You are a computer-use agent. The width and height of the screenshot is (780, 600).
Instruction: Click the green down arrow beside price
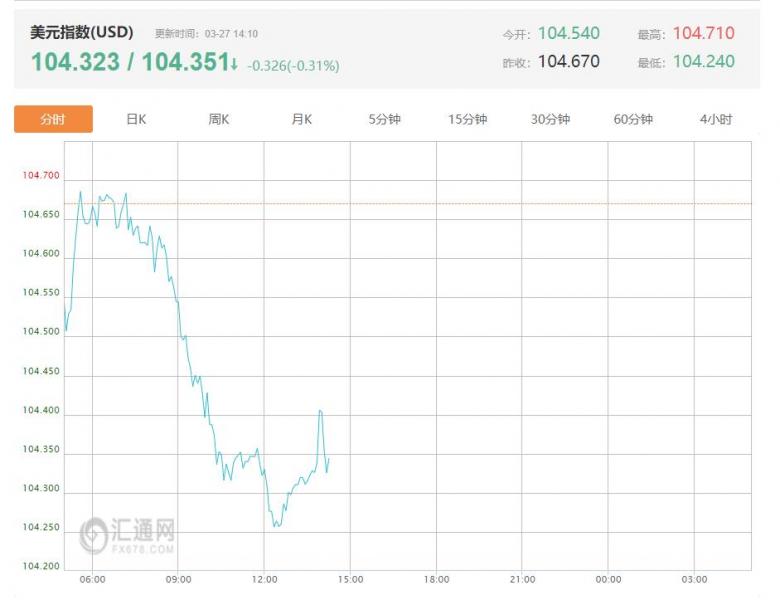point(234,64)
